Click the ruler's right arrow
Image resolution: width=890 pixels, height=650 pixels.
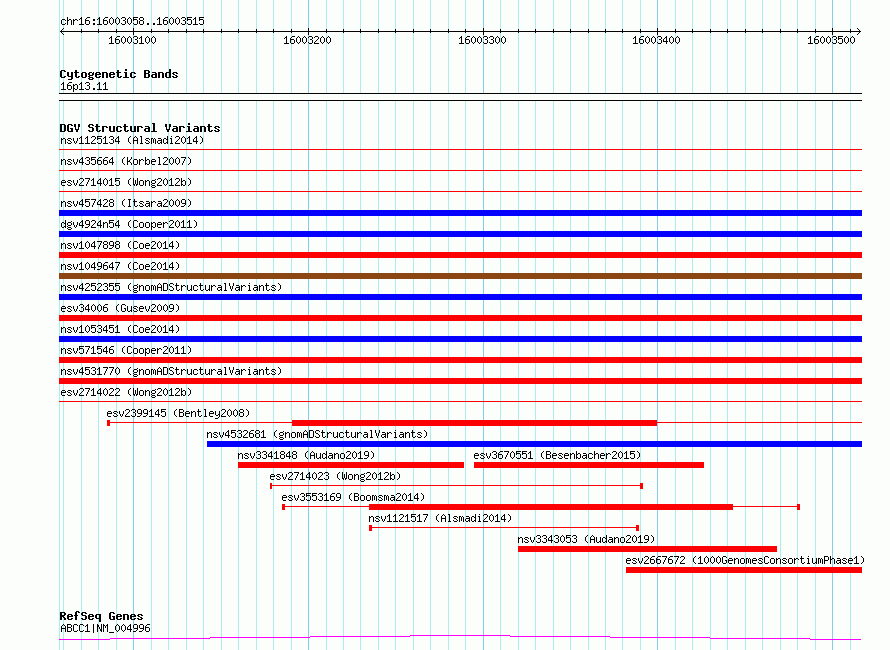(859, 31)
